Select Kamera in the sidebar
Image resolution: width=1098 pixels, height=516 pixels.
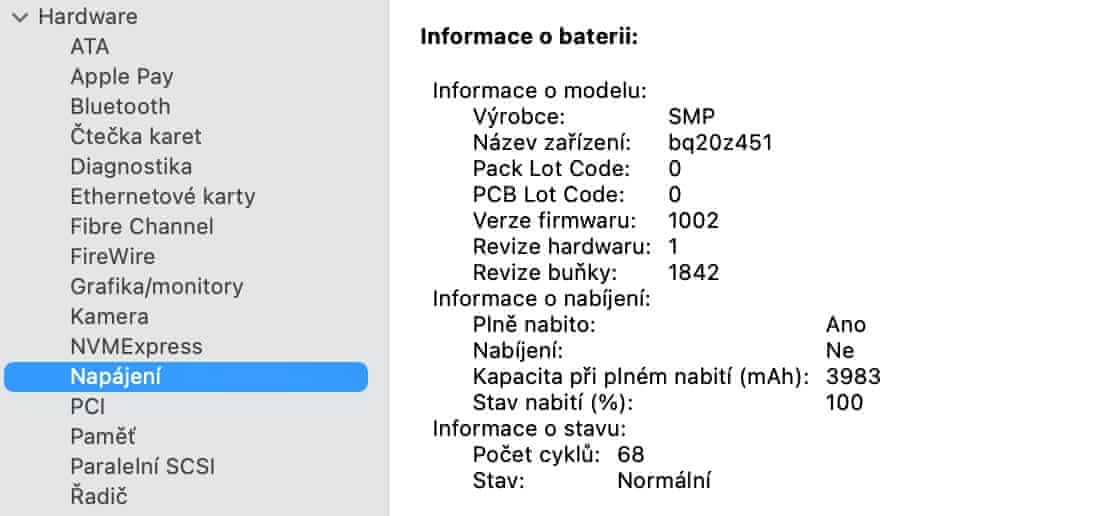[x=109, y=316]
